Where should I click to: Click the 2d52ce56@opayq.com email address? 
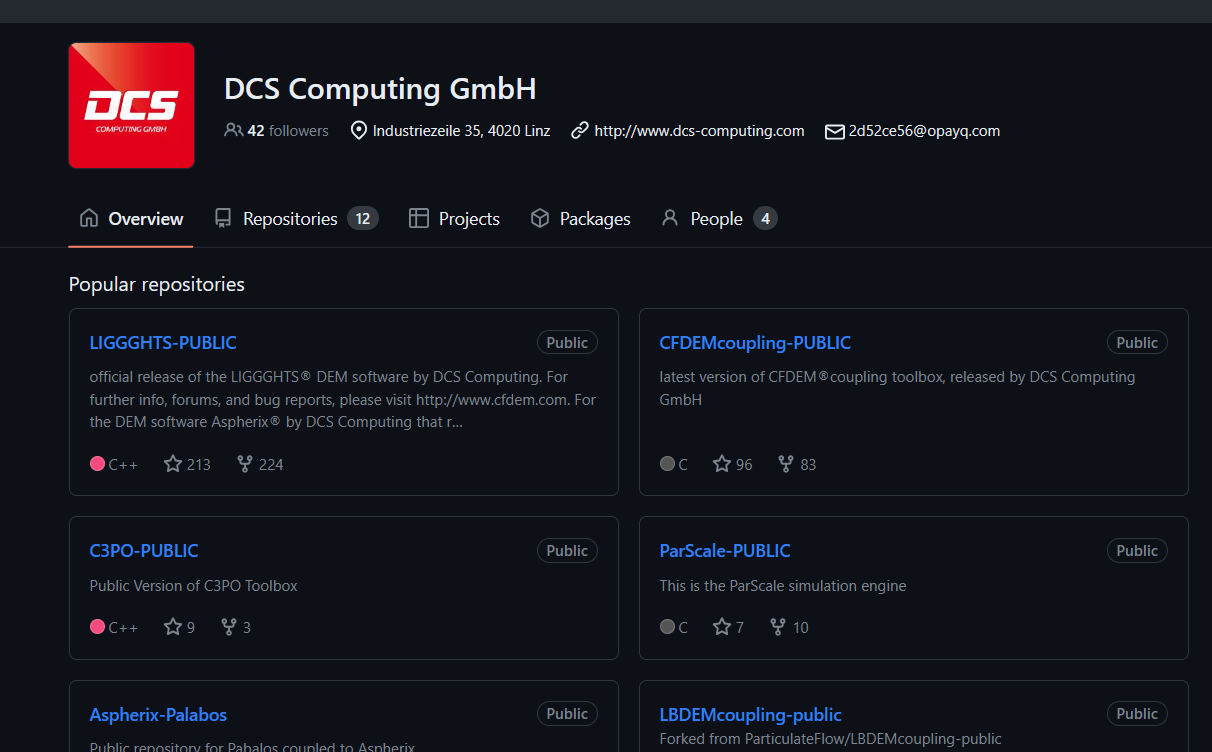[x=924, y=131]
